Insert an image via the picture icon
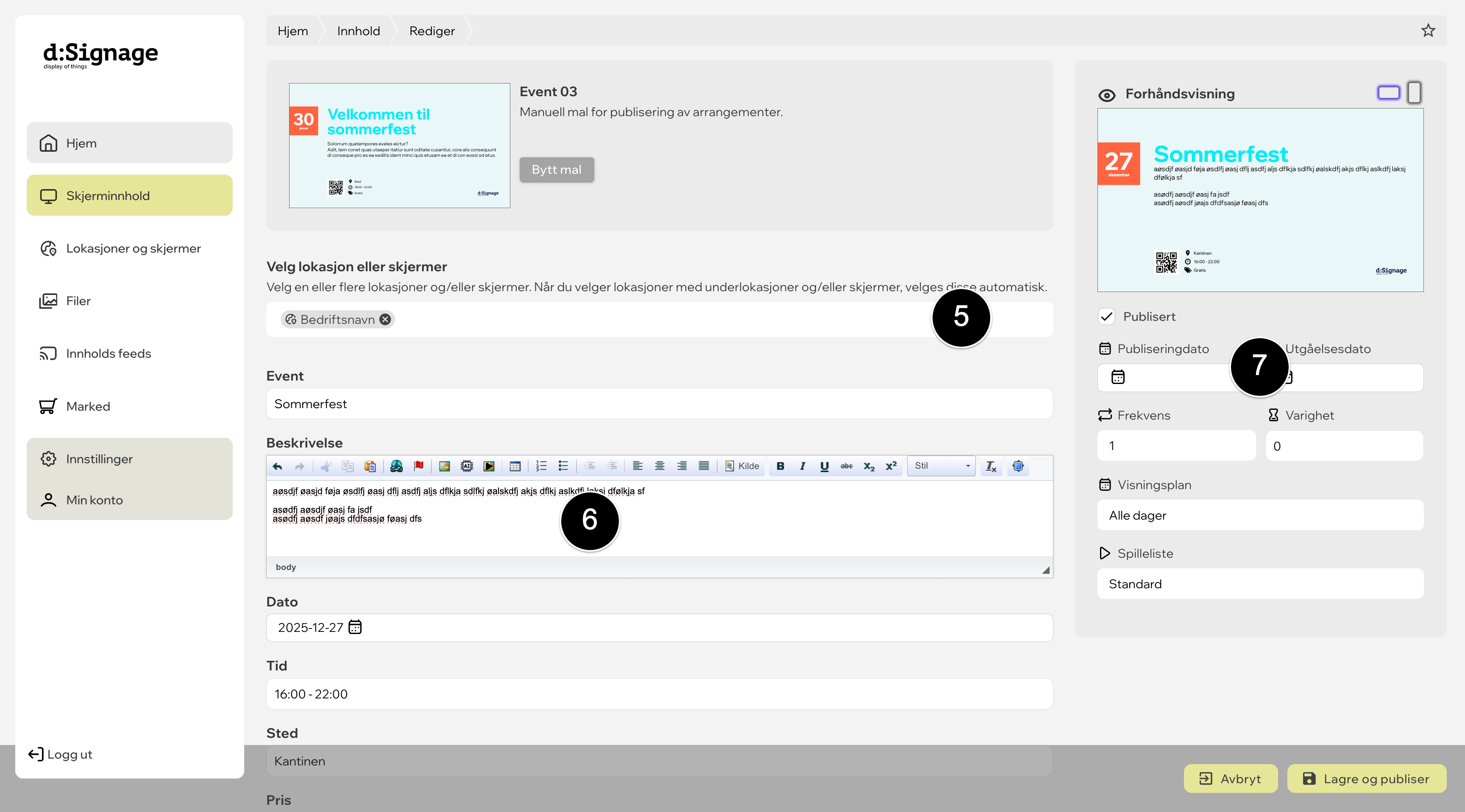The height and width of the screenshot is (812, 1465). tap(445, 466)
